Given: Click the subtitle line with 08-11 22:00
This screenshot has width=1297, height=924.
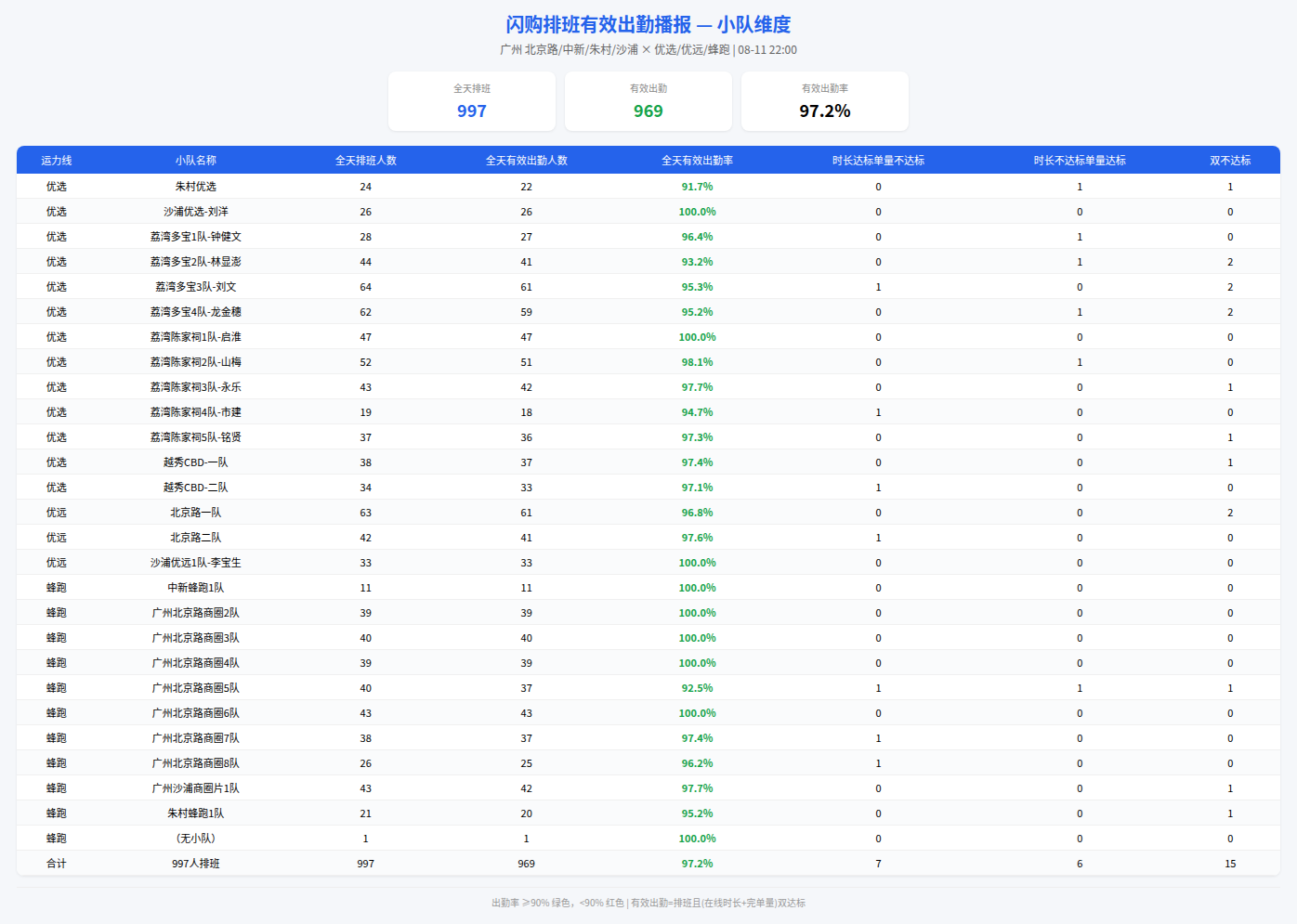Looking at the screenshot, I should click(x=648, y=50).
